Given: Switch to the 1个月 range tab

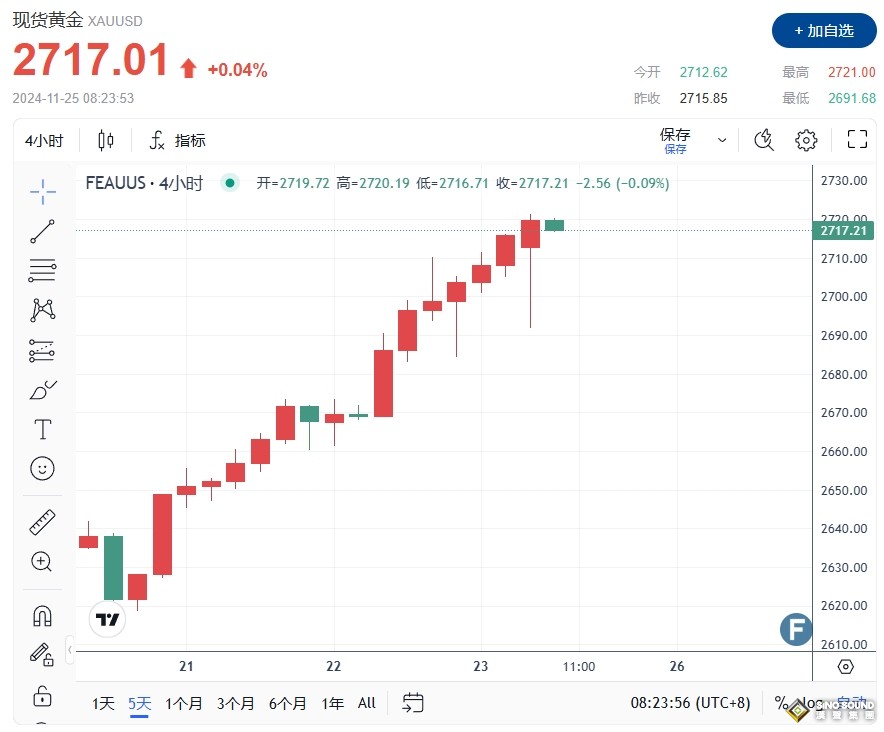Looking at the screenshot, I should (184, 703).
